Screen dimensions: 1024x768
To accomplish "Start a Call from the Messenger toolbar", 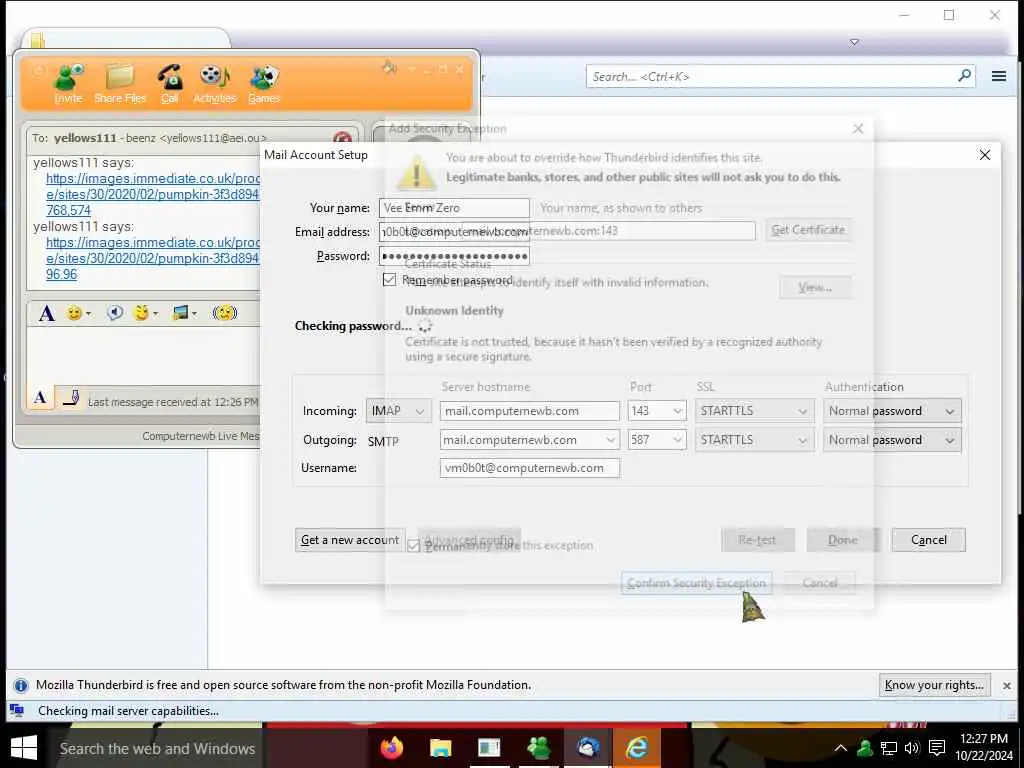I will click(170, 84).
